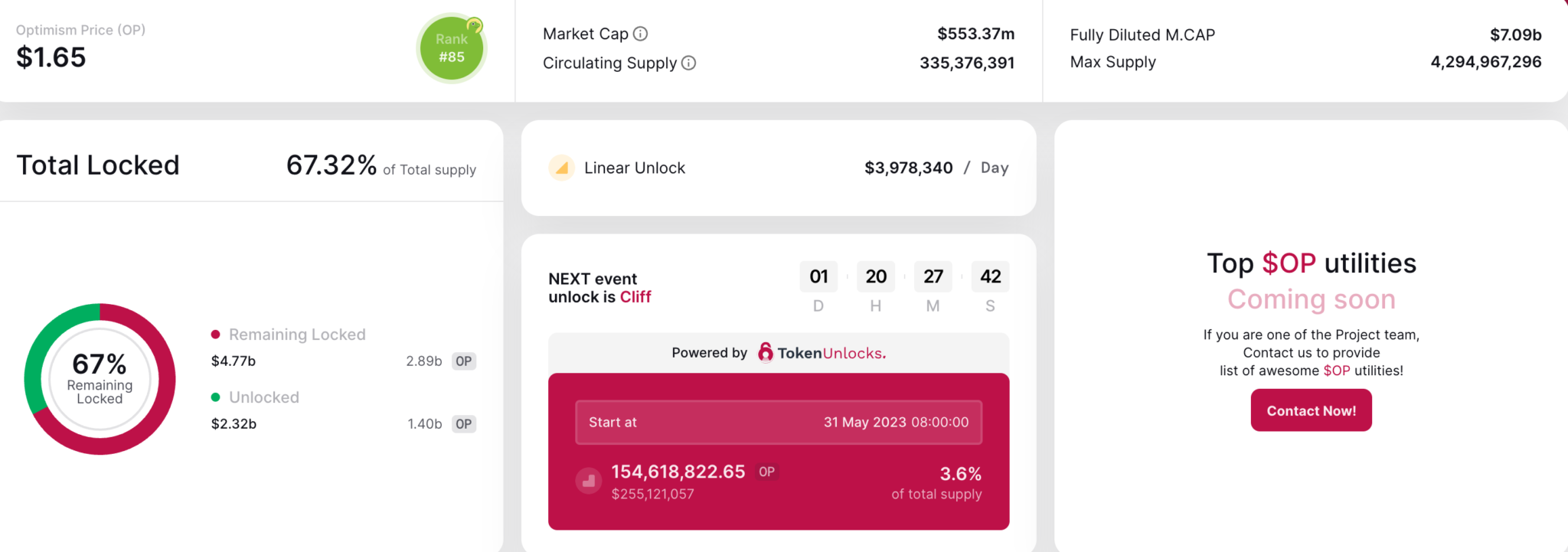Click the Contact Now! button

[1311, 410]
